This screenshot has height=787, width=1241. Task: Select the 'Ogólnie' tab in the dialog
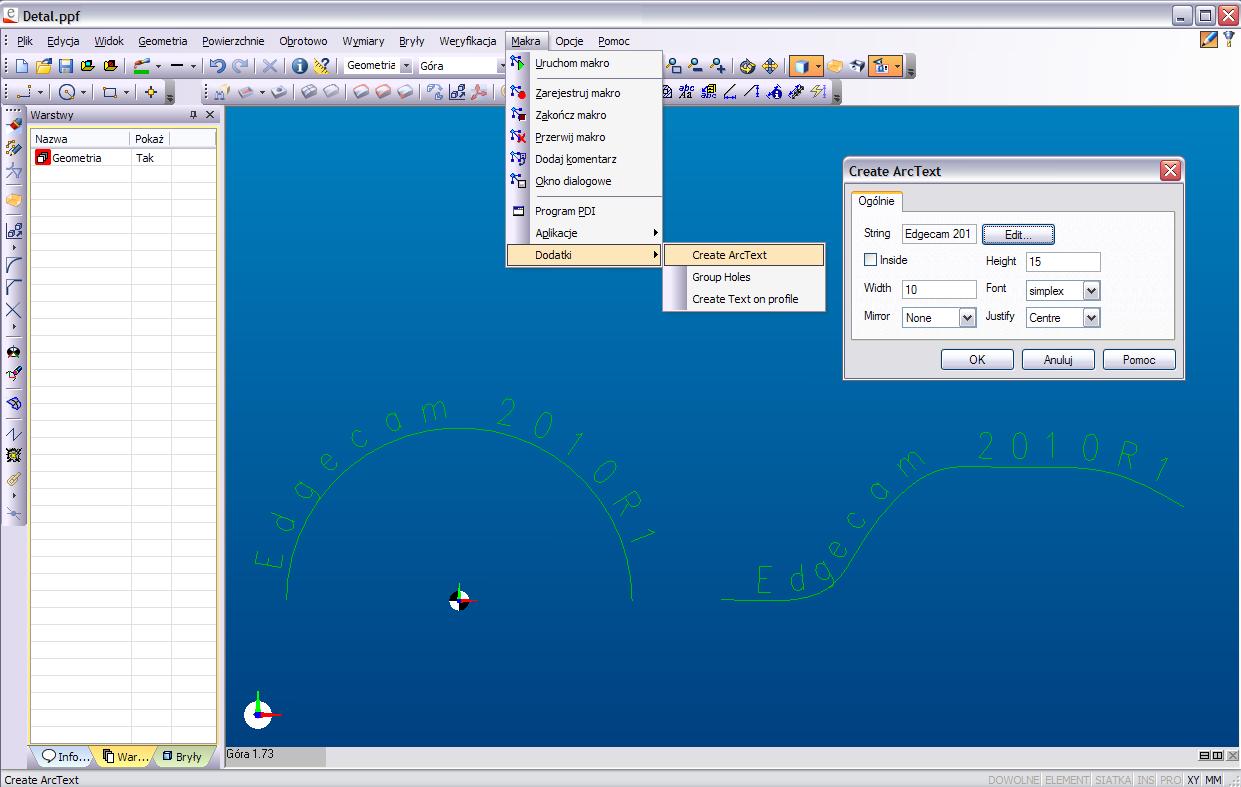(x=877, y=201)
